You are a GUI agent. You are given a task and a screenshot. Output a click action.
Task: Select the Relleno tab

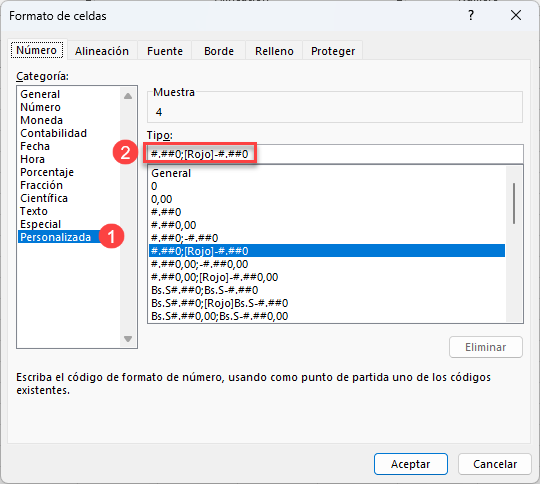click(274, 51)
